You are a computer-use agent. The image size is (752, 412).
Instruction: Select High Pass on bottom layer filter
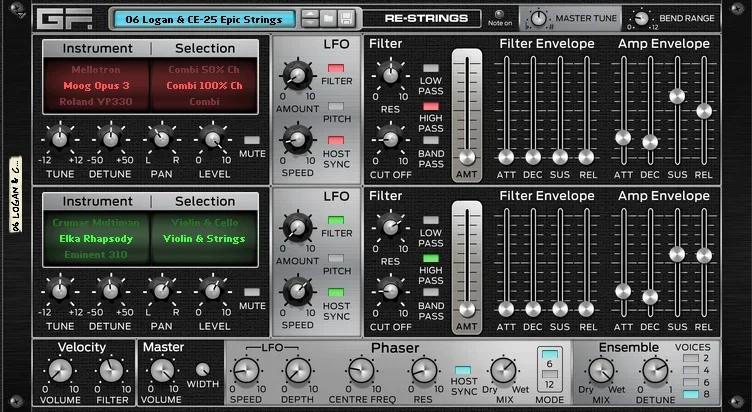[431, 258]
